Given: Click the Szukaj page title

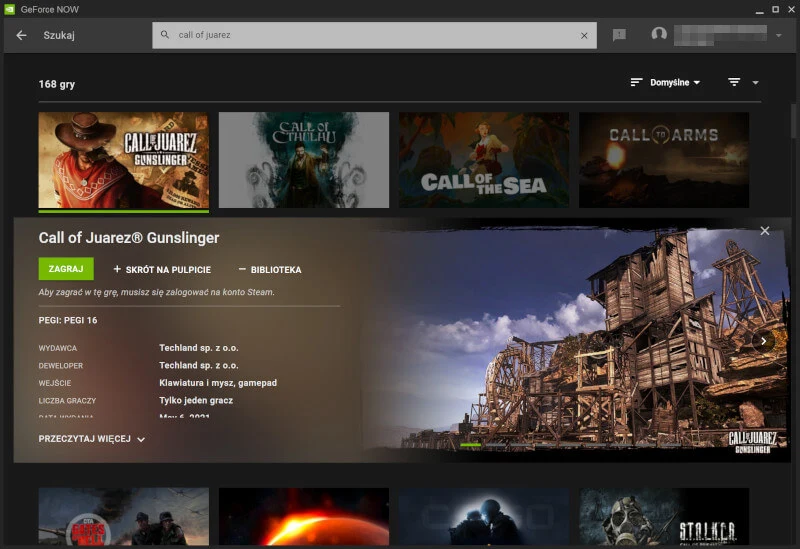Looking at the screenshot, I should point(59,35).
